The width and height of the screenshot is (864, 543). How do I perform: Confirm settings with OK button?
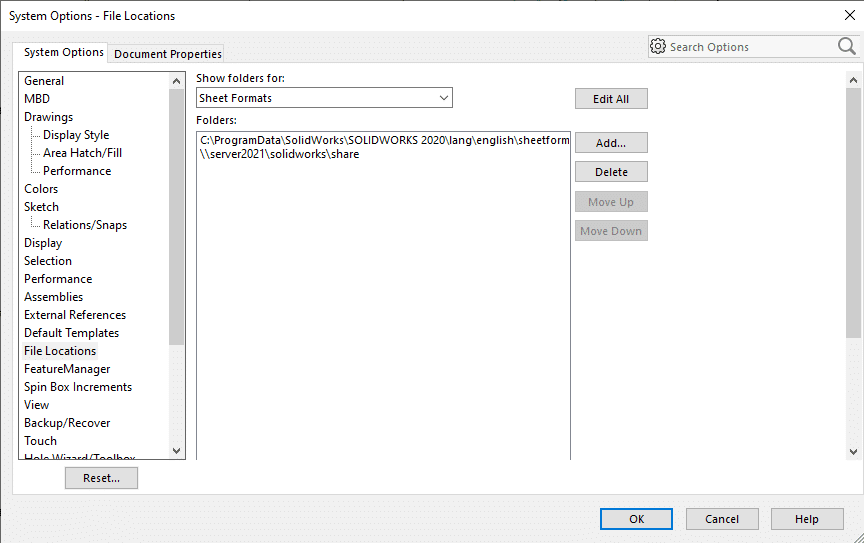point(636,519)
